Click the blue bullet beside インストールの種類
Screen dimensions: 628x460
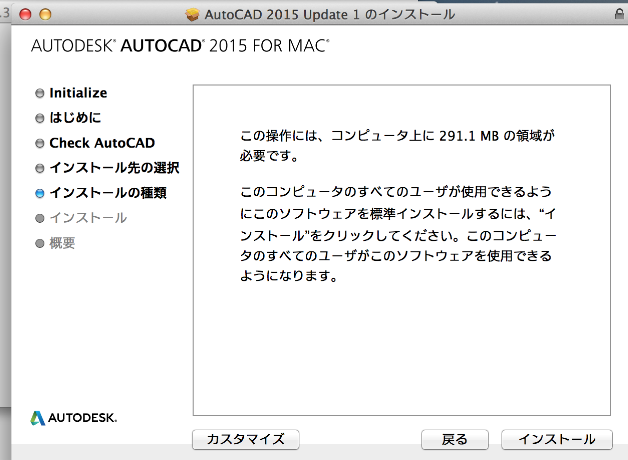[40, 193]
